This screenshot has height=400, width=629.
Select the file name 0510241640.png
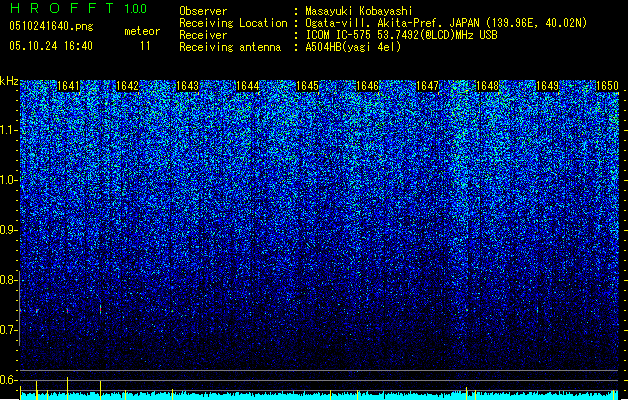(x=51, y=26)
